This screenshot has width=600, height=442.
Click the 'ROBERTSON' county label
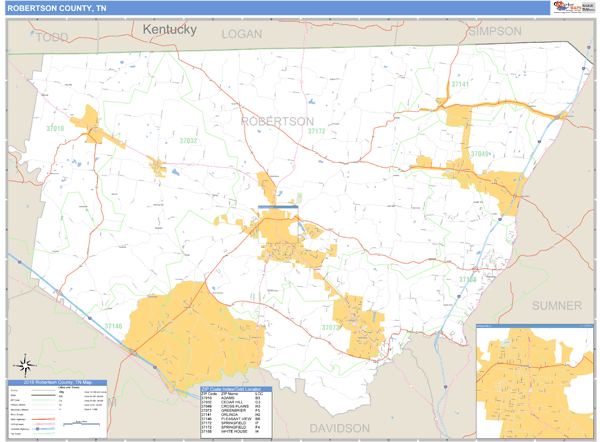(x=277, y=121)
